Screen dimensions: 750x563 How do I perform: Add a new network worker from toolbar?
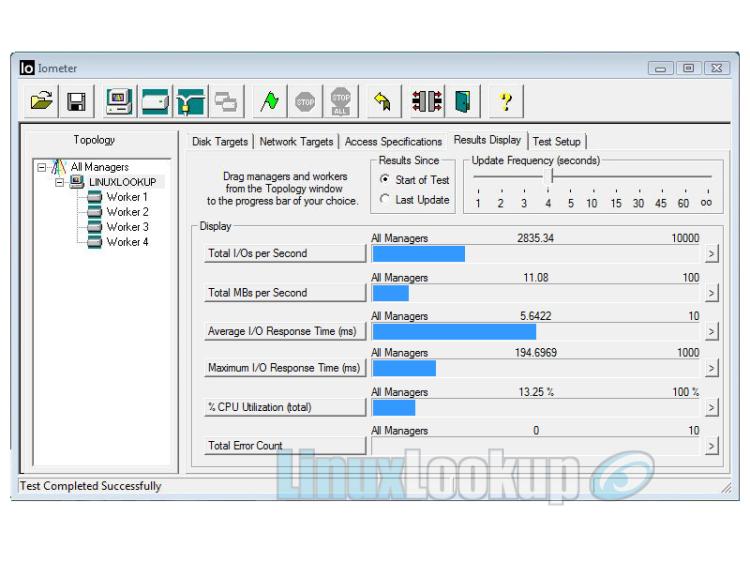pos(190,101)
